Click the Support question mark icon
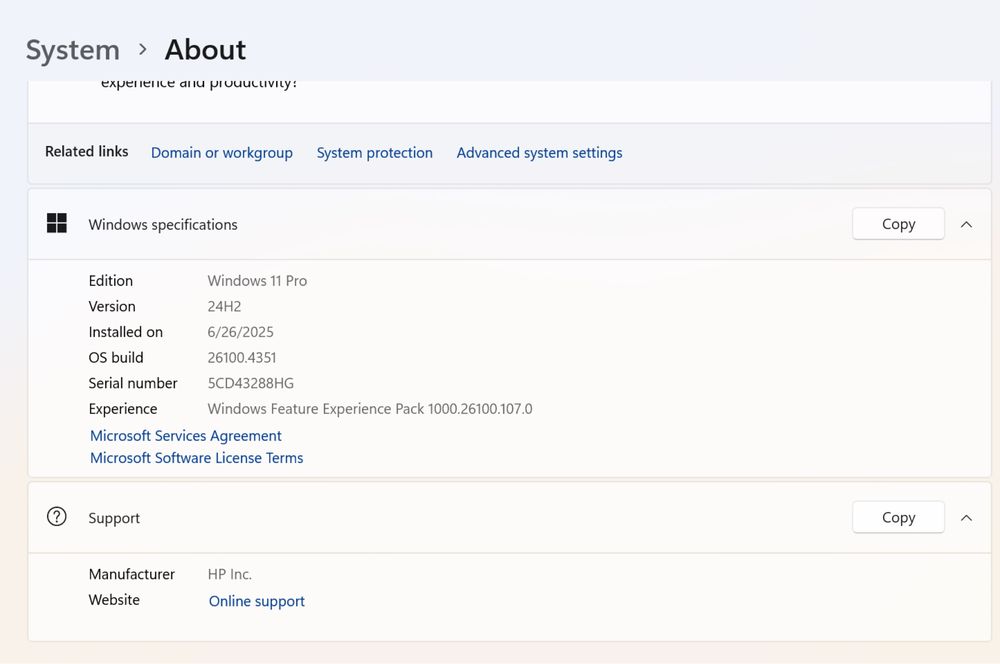This screenshot has width=1000, height=664. tap(57, 517)
